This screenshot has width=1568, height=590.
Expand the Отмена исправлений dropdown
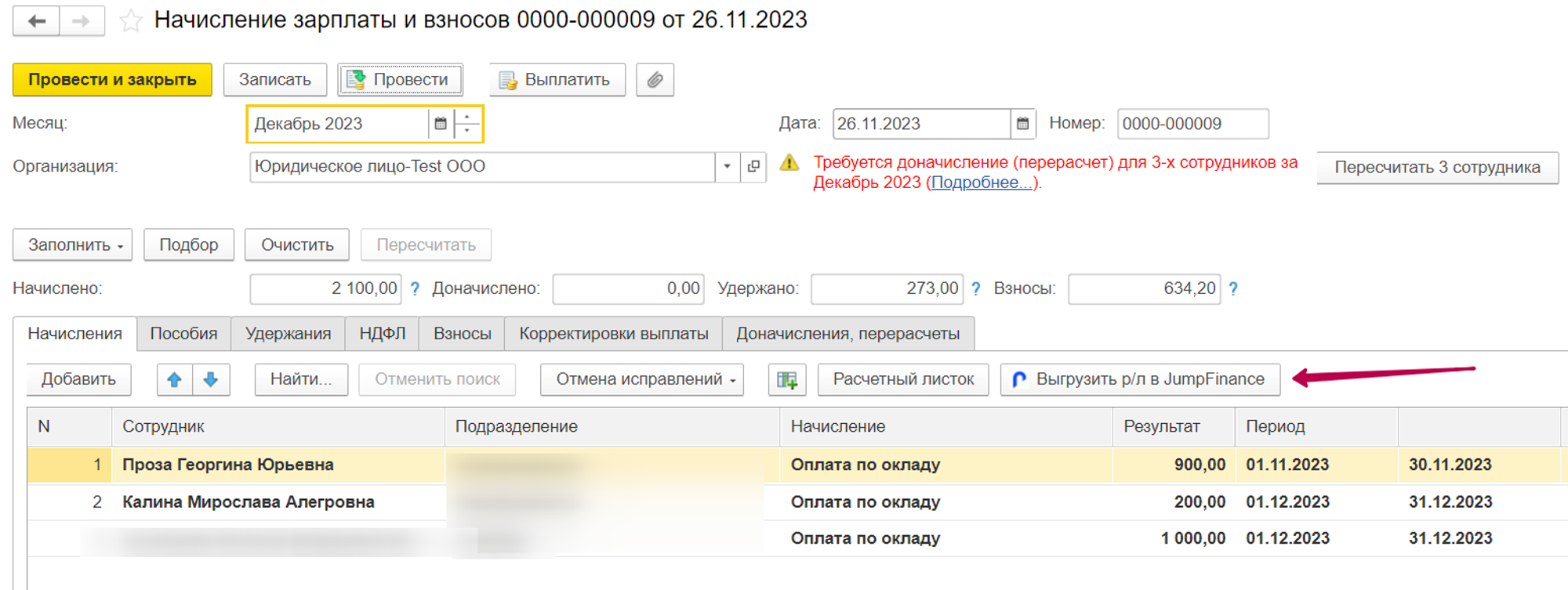641,379
